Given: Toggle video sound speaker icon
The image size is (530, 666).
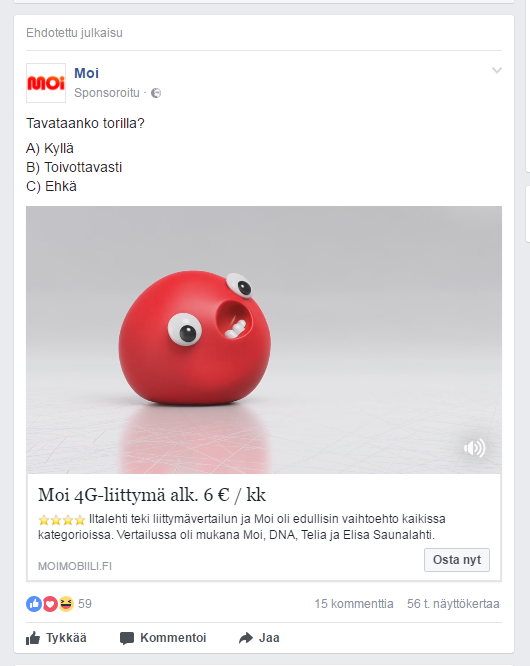Looking at the screenshot, I should 474,448.
